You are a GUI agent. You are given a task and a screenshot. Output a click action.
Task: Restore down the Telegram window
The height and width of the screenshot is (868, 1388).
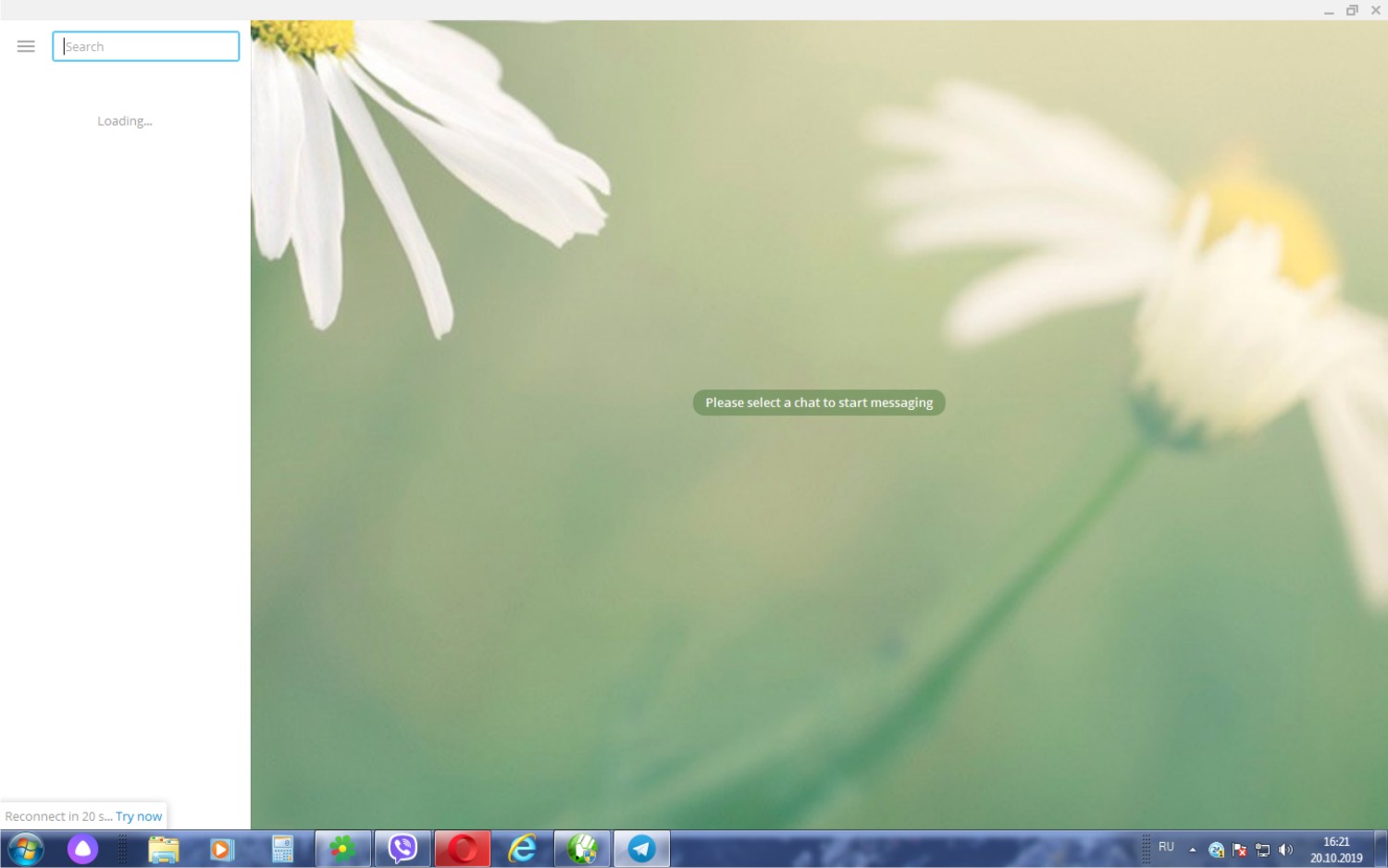[1352, 10]
